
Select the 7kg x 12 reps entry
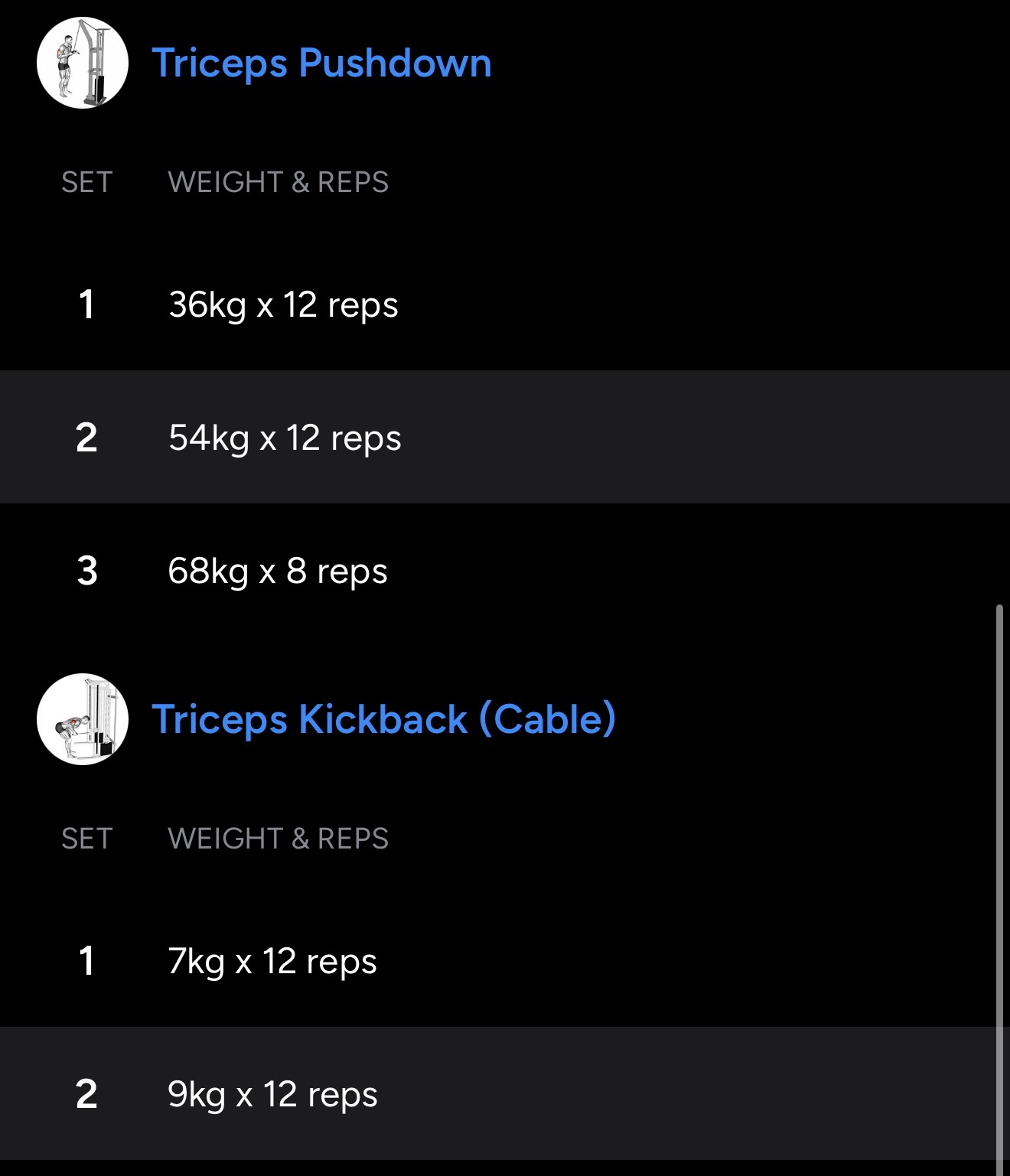click(x=272, y=961)
